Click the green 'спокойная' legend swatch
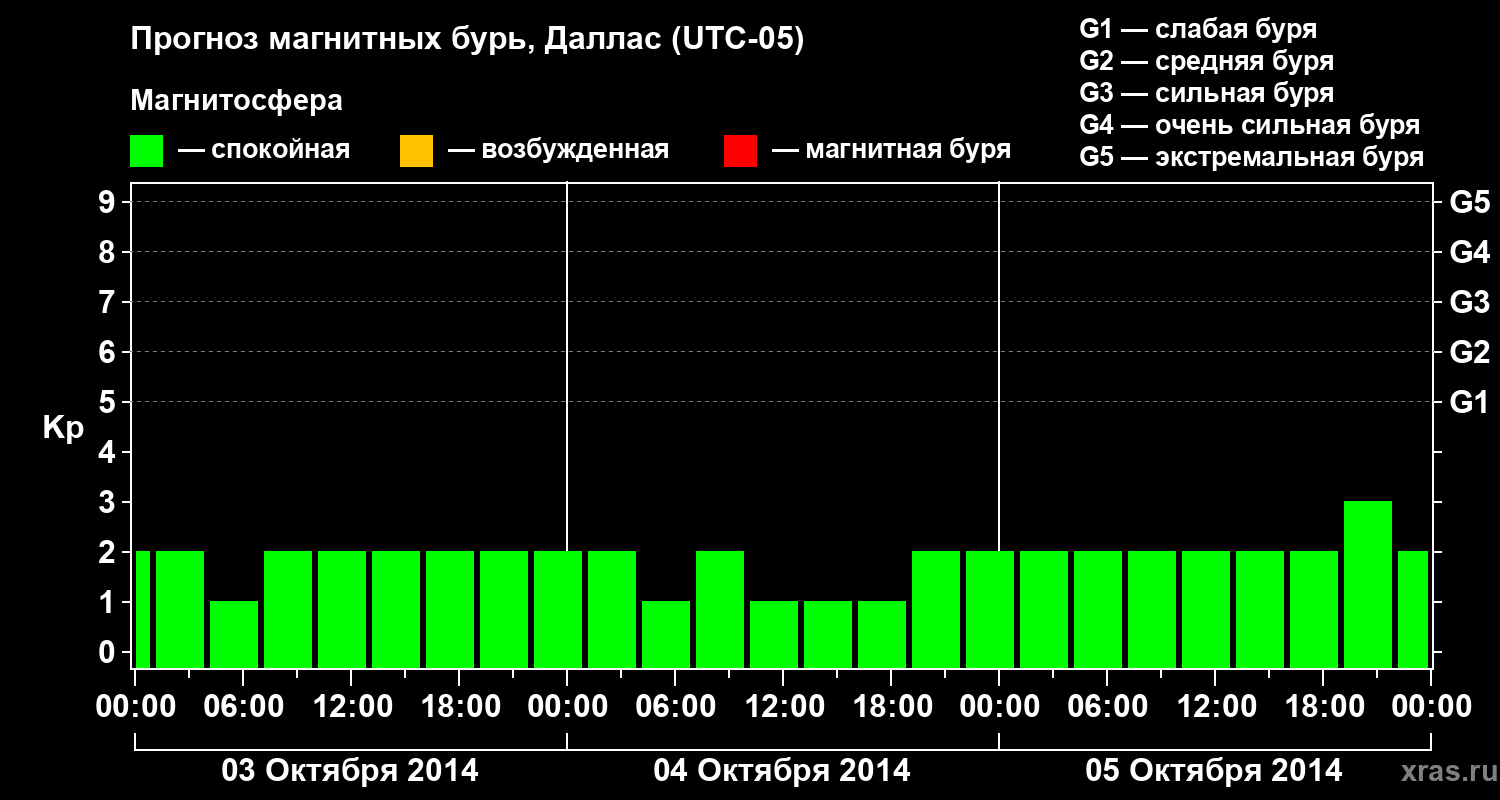The image size is (1500, 800). pos(147,151)
